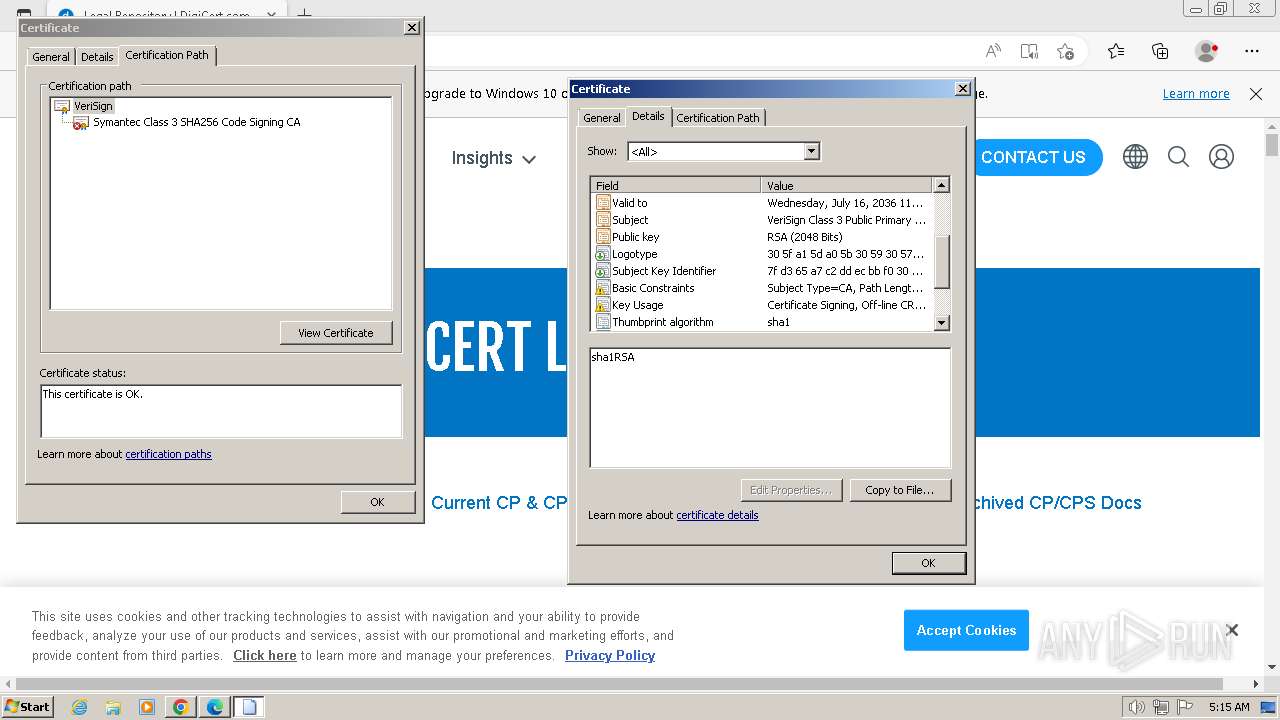The width and height of the screenshot is (1280, 720).
Task: Select the Subject field row
Action: [762, 220]
